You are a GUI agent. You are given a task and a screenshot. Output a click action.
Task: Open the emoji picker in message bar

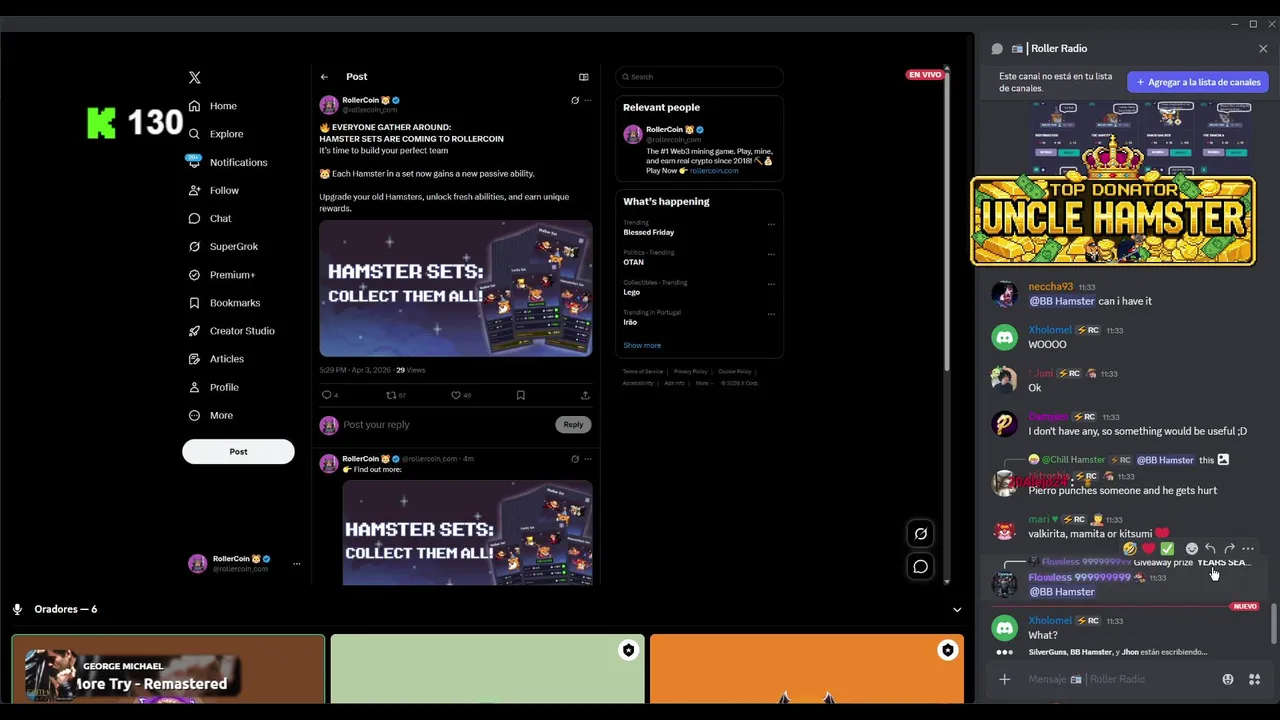(x=1228, y=680)
